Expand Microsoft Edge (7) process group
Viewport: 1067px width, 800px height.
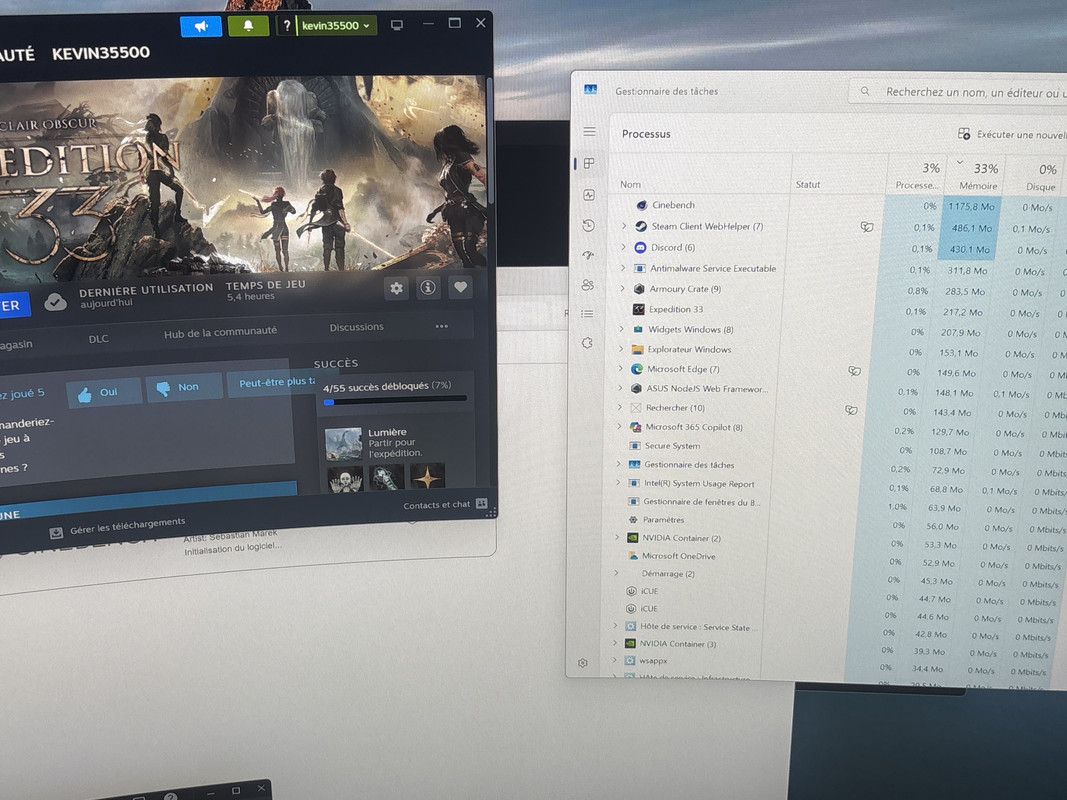coord(620,368)
